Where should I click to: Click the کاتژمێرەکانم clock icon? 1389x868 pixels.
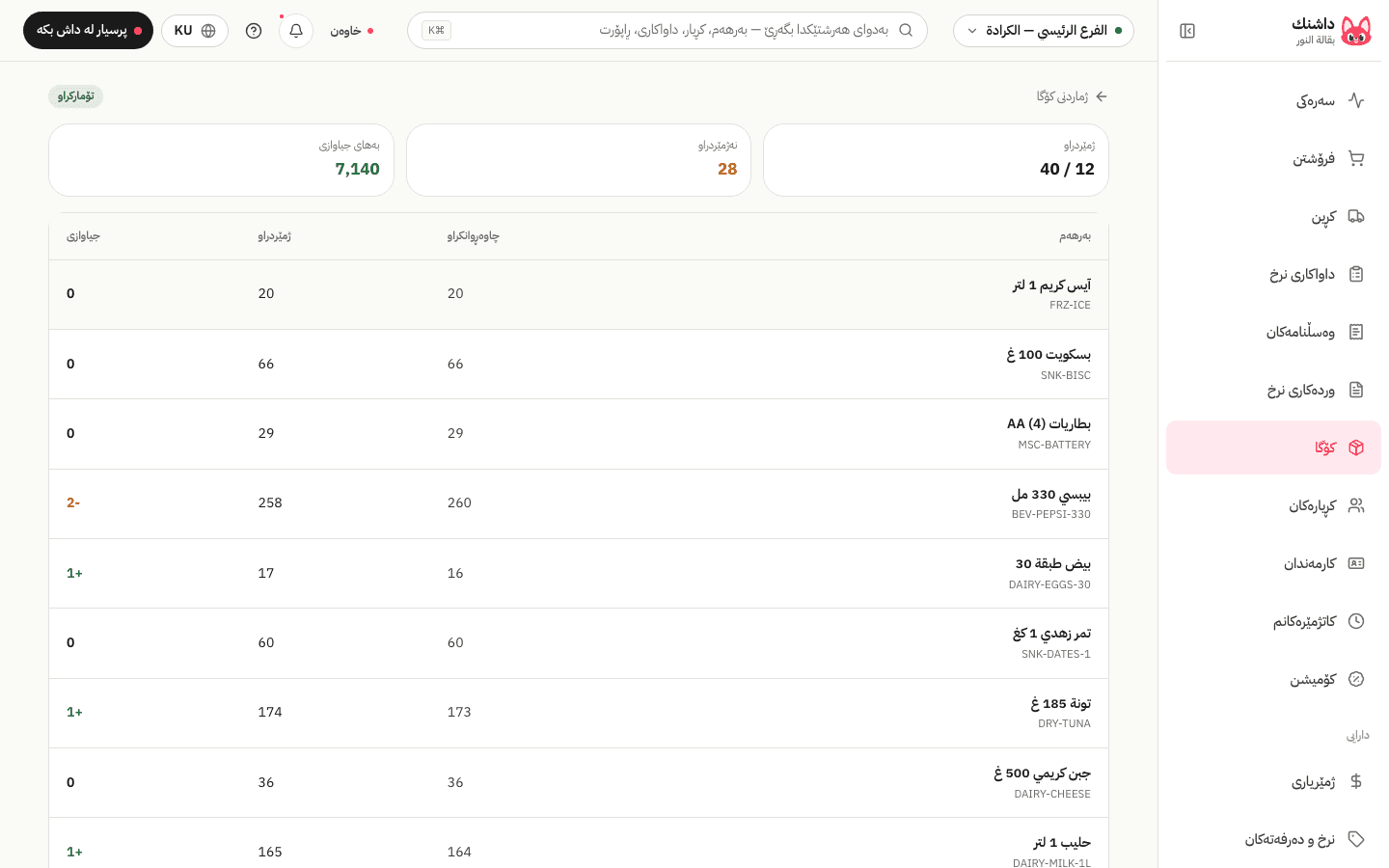pyautogui.click(x=1356, y=621)
